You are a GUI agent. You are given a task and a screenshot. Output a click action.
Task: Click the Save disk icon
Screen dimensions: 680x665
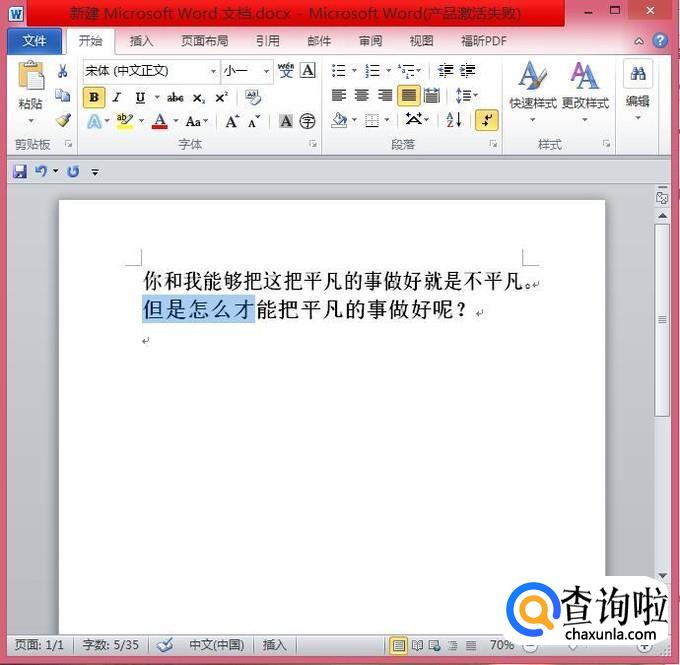point(20,172)
